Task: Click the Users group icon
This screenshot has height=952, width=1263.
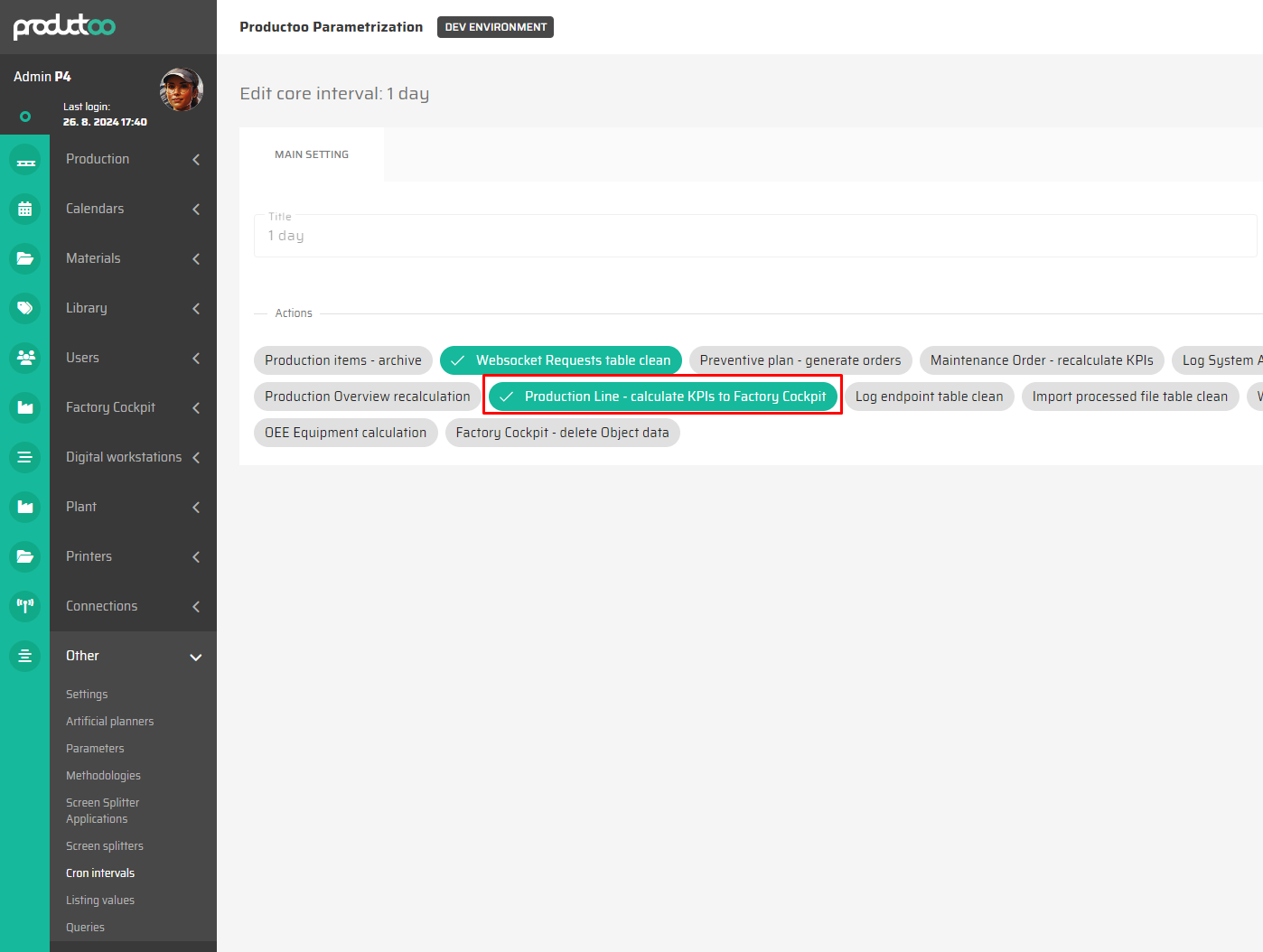Action: [25, 359]
